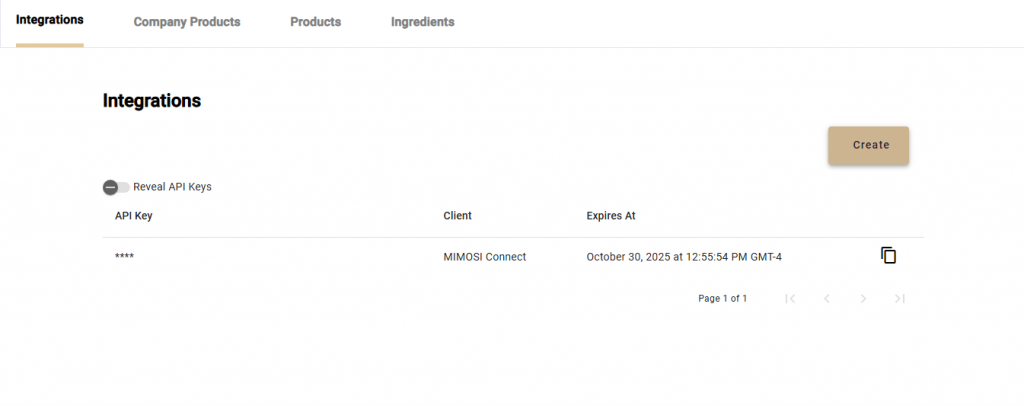Go to previous page of integrations
This screenshot has width=1024, height=406.
click(x=827, y=298)
